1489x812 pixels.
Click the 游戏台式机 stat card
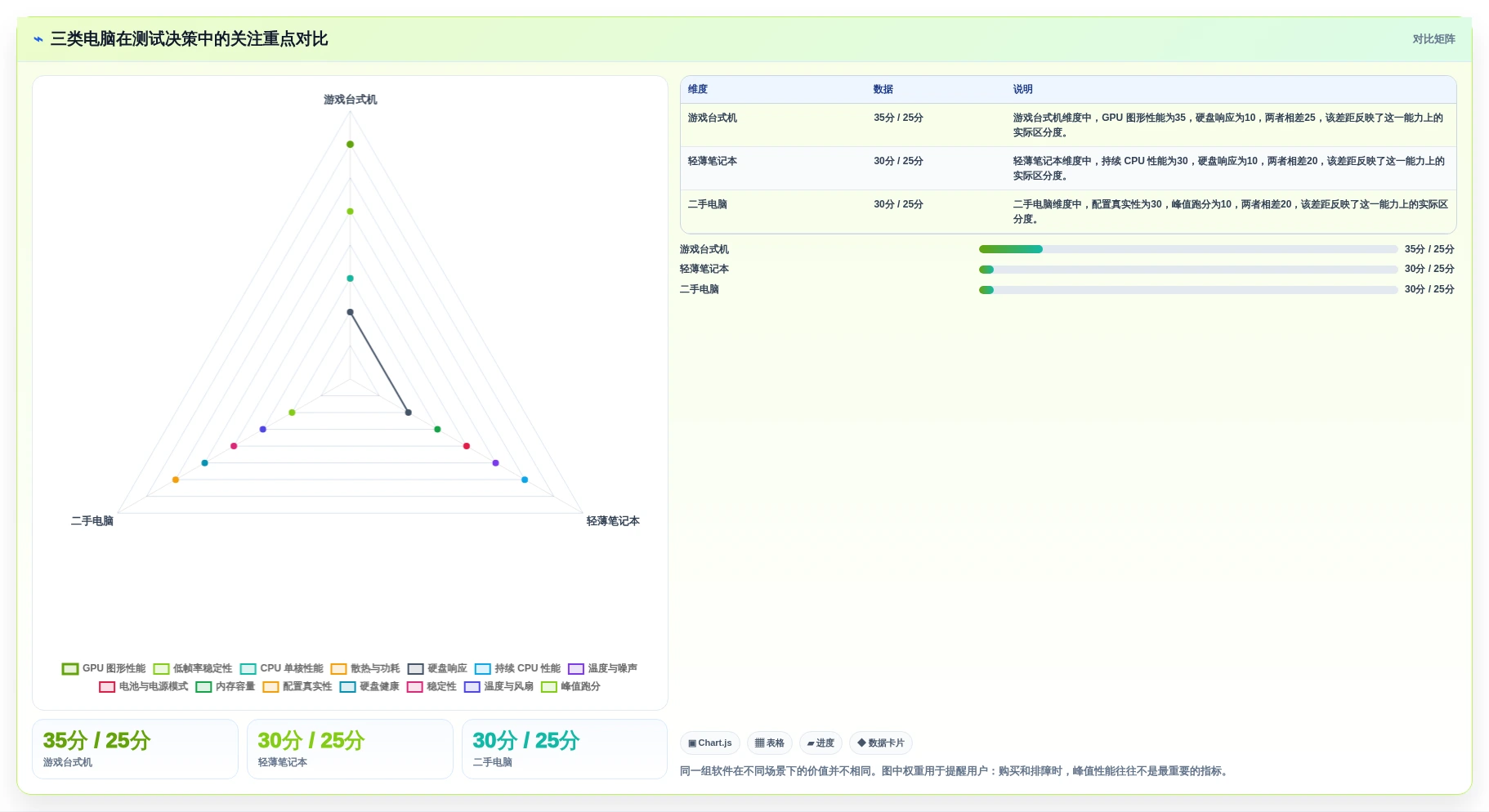coord(135,749)
